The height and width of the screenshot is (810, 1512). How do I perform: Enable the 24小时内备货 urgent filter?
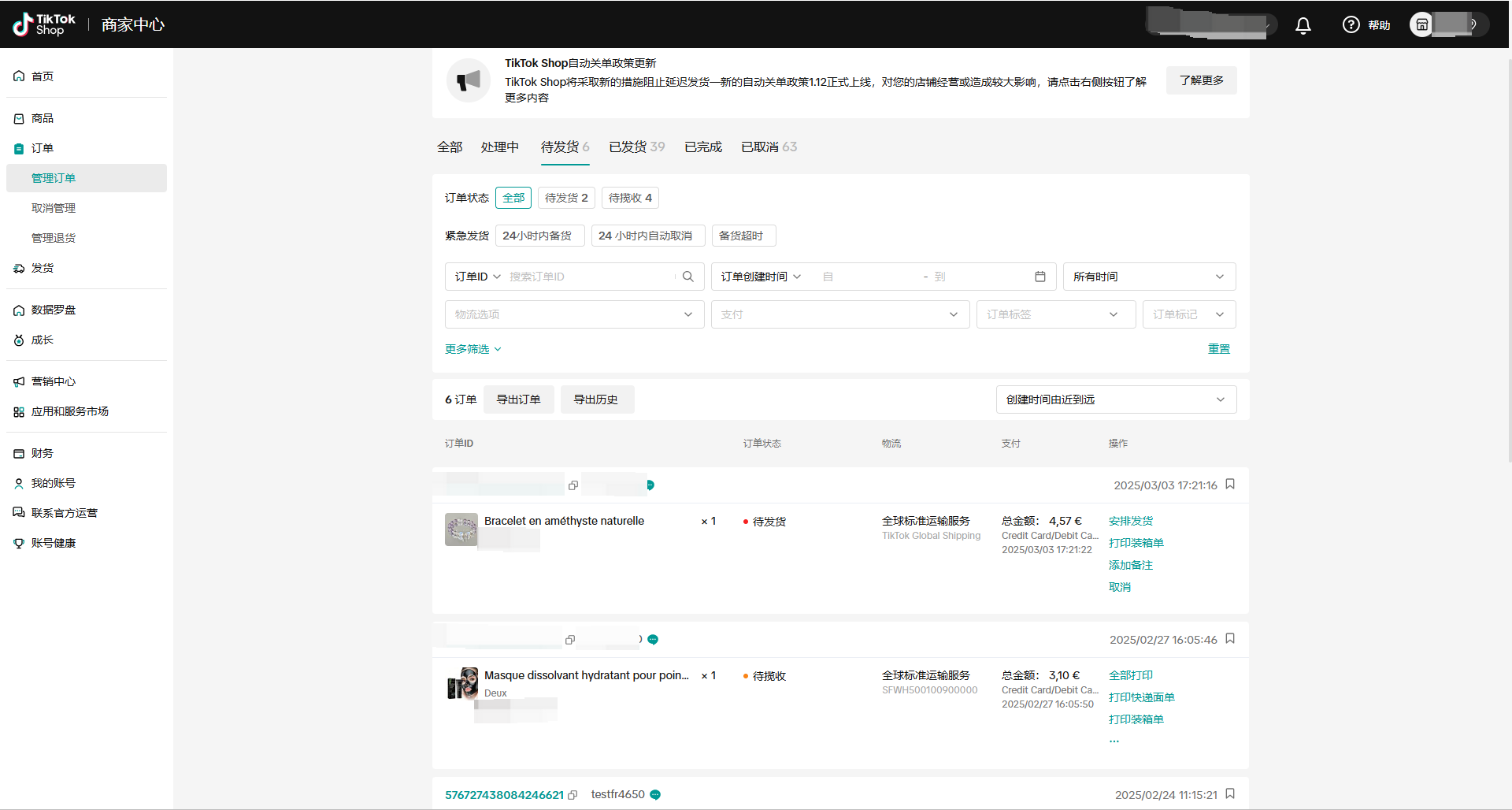(x=539, y=236)
